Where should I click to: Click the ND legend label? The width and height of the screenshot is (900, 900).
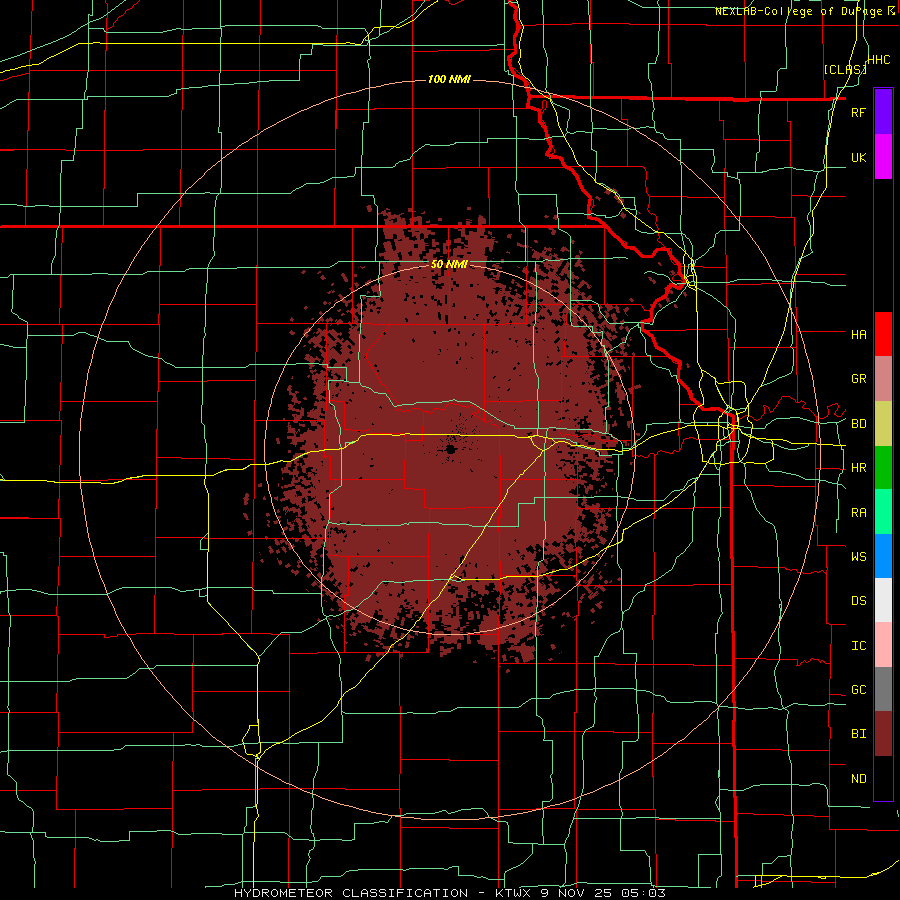click(x=858, y=779)
